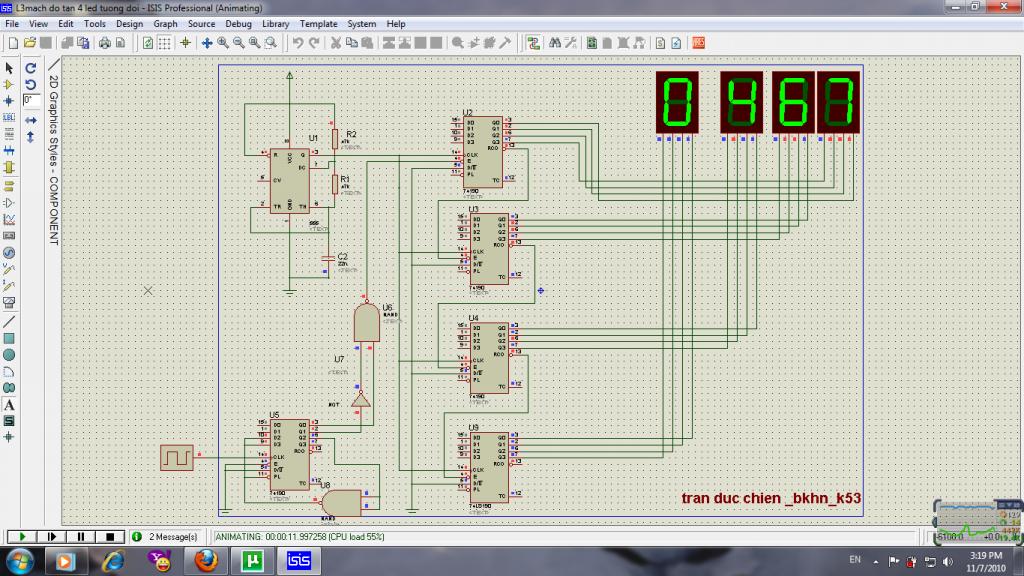Open the Template menu
The height and width of the screenshot is (576, 1024).
(x=319, y=24)
